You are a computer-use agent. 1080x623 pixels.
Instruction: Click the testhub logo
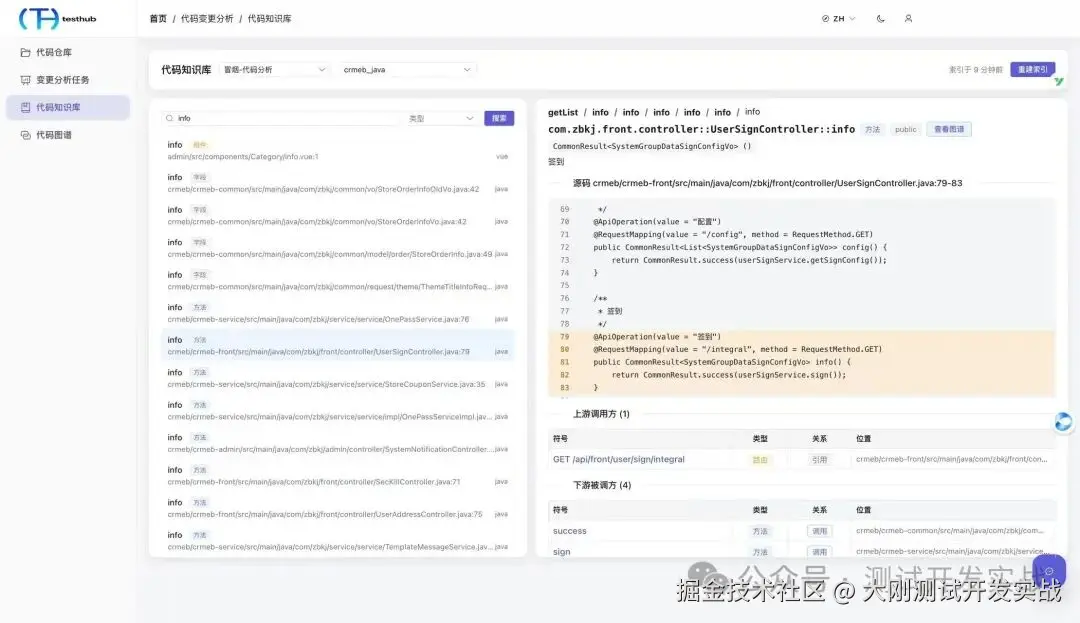(x=58, y=19)
